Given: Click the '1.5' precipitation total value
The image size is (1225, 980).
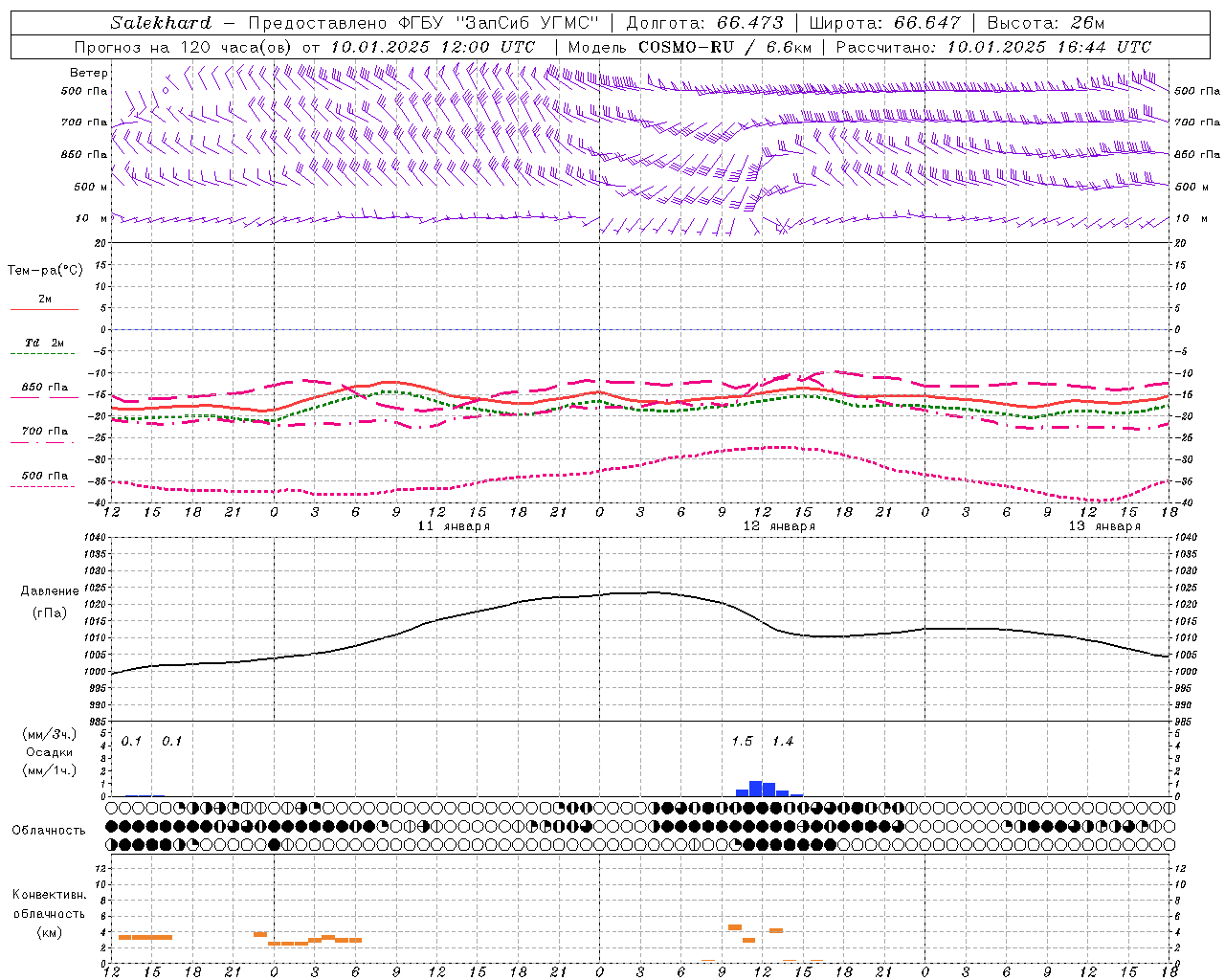Looking at the screenshot, I should pyautogui.click(x=742, y=741).
